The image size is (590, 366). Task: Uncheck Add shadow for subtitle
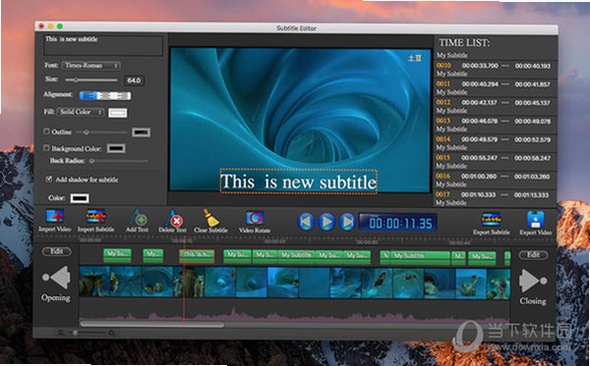pyautogui.click(x=49, y=179)
